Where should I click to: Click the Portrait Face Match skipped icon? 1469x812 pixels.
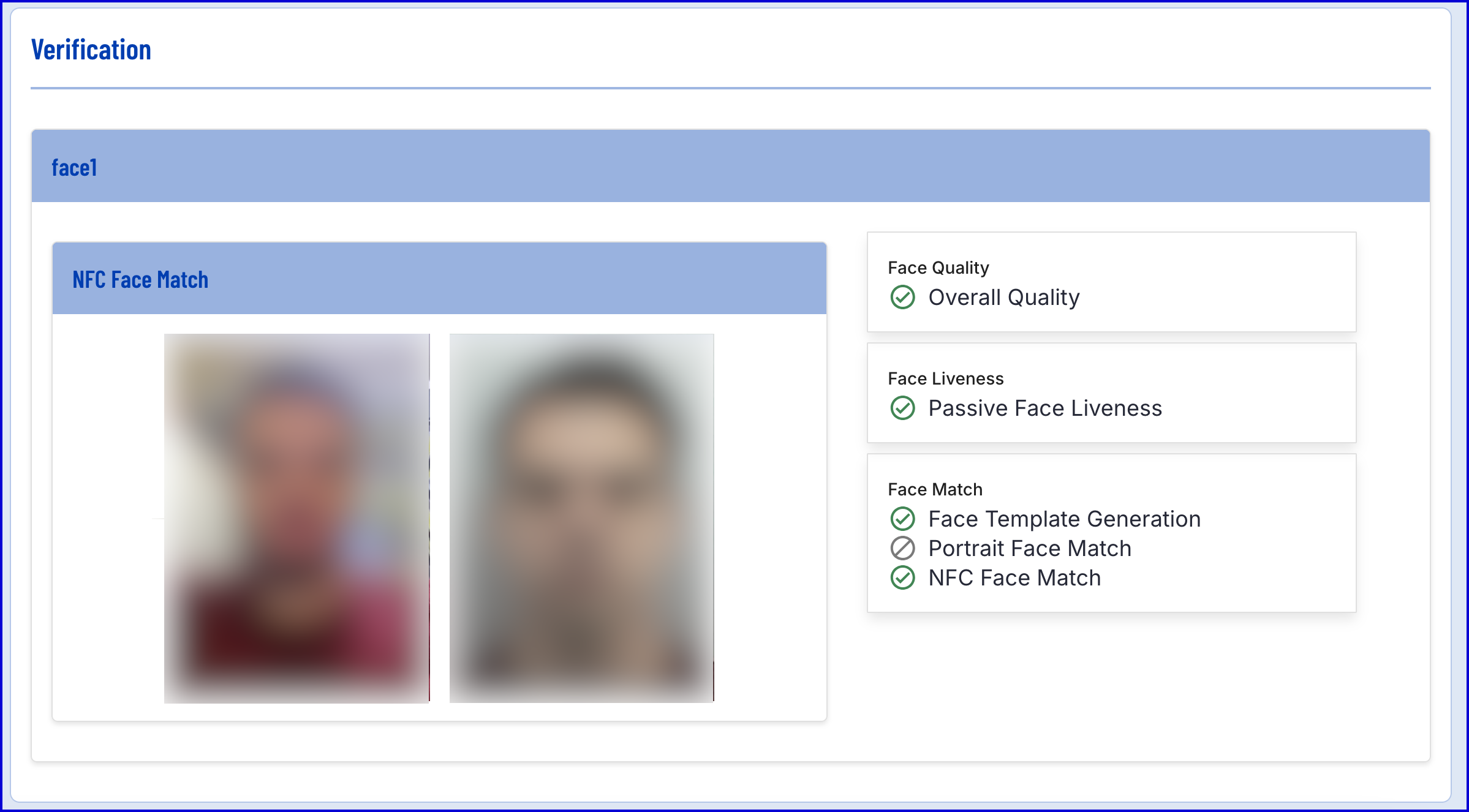pos(902,549)
